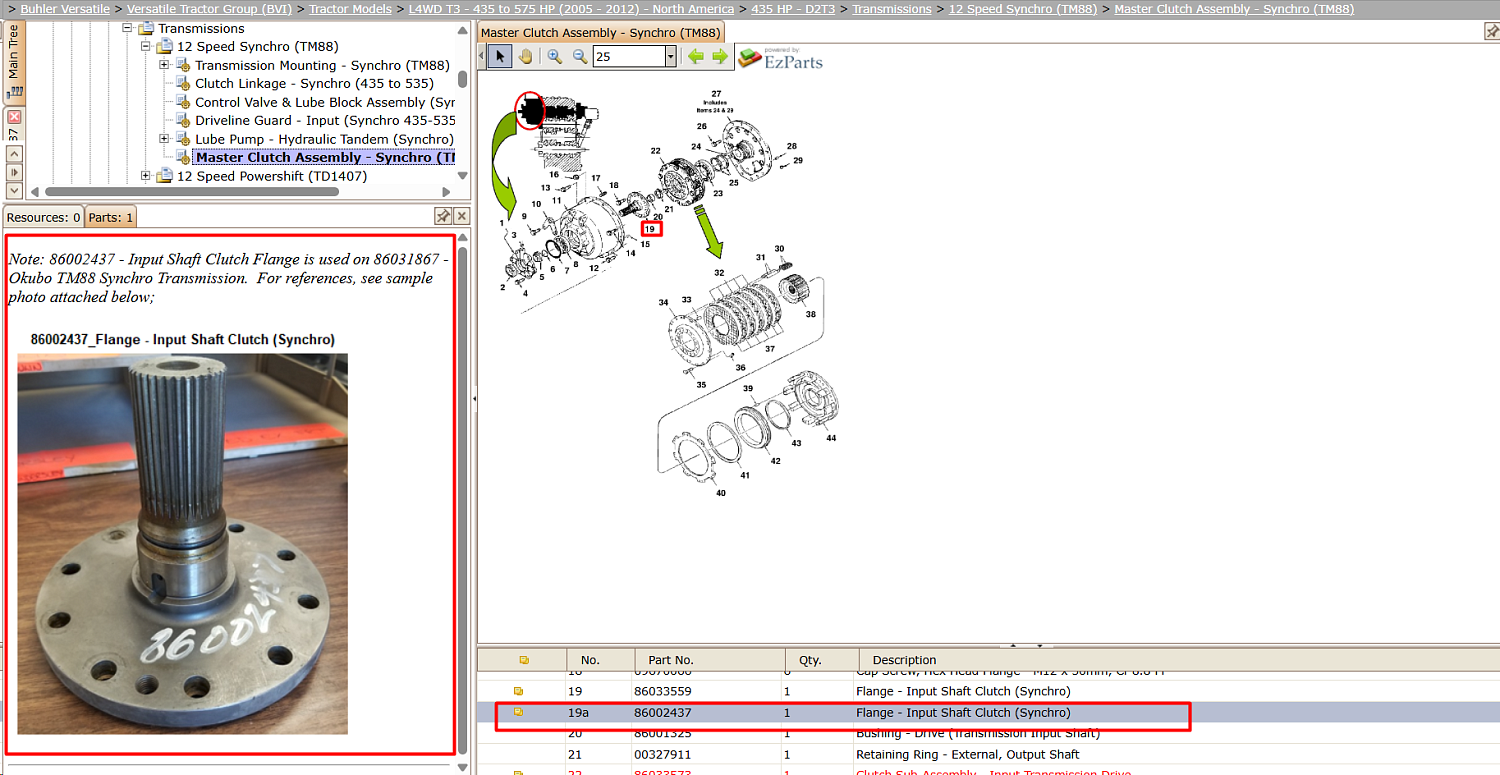
Task: Click the tree panel vertical scrollbar thumb
Action: (462, 78)
